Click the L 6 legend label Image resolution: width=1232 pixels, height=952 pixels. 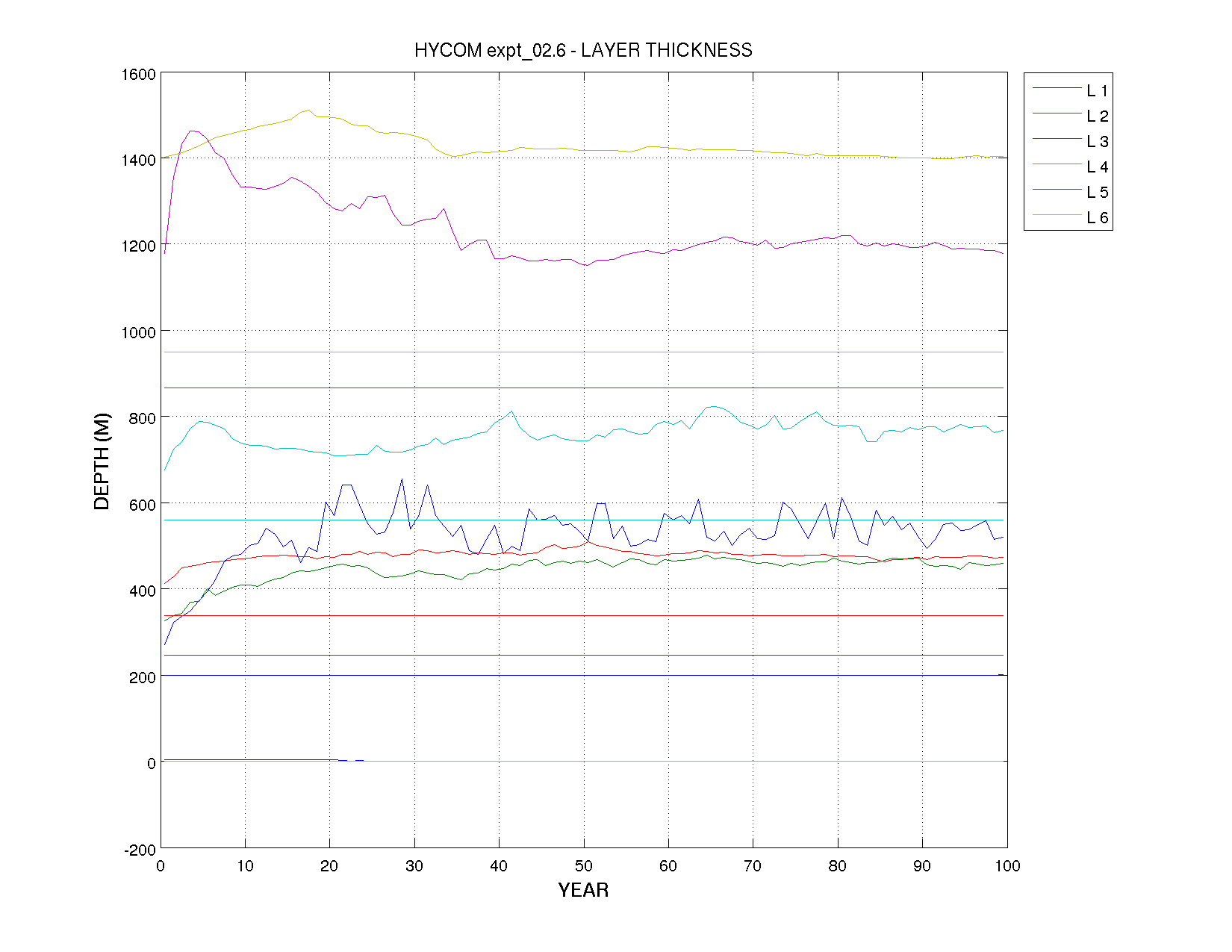coord(1096,218)
